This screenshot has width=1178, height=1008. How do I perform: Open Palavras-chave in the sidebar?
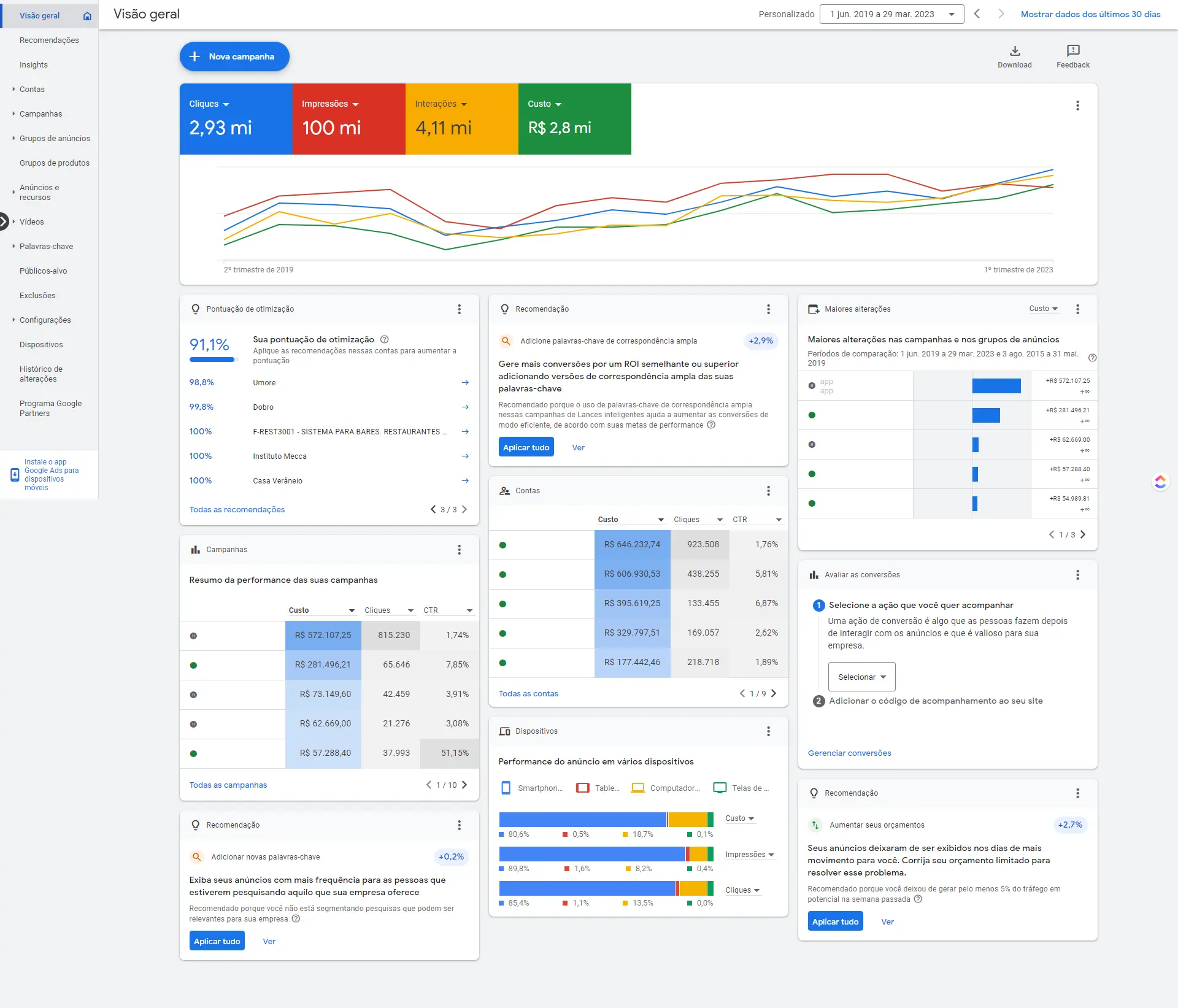pos(46,247)
